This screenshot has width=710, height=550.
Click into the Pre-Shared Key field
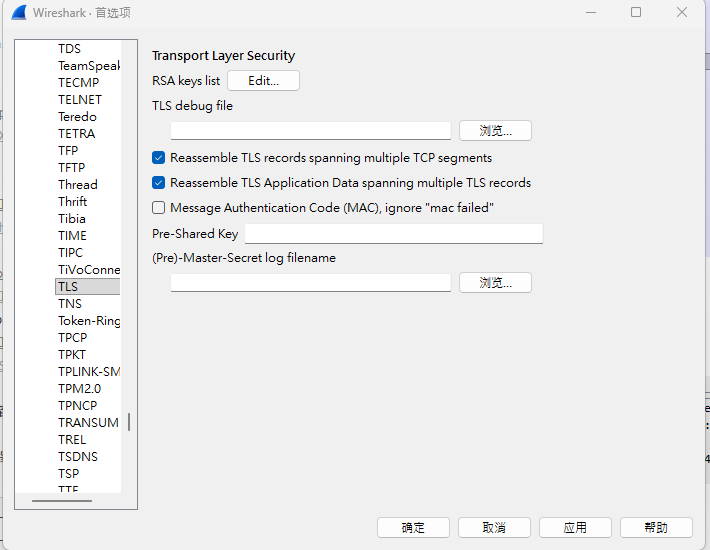pos(393,234)
